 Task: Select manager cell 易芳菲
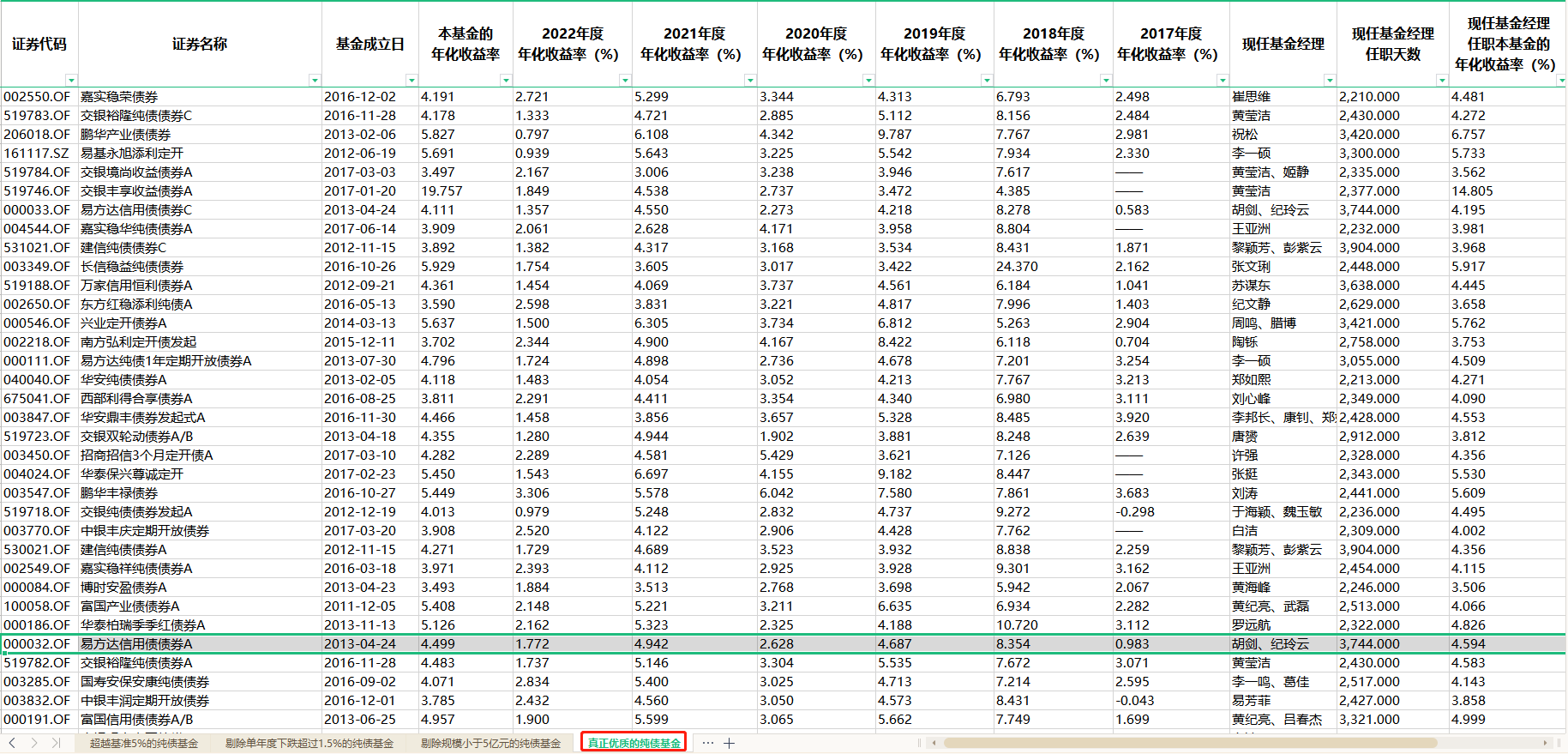pos(1283,701)
